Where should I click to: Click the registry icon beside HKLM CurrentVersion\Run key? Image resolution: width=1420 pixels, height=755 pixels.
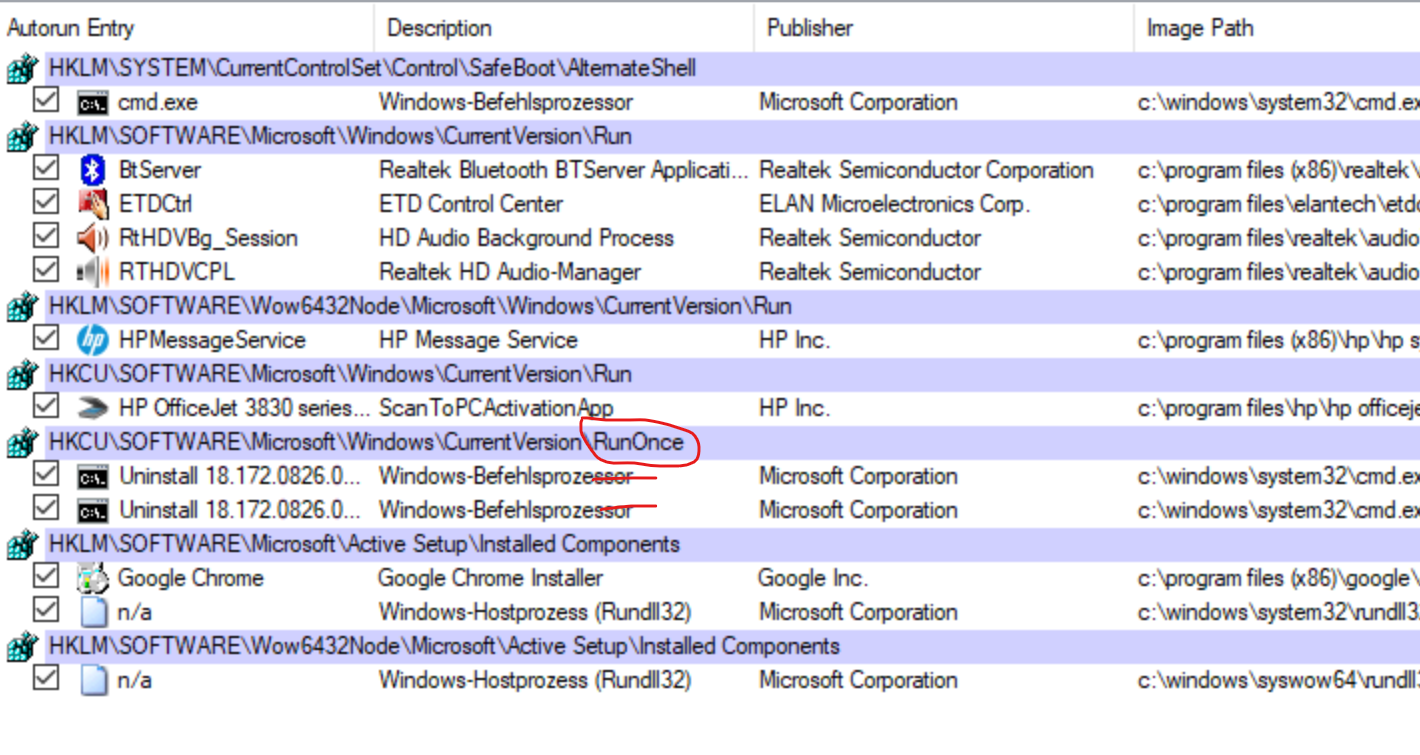pyautogui.click(x=22, y=137)
